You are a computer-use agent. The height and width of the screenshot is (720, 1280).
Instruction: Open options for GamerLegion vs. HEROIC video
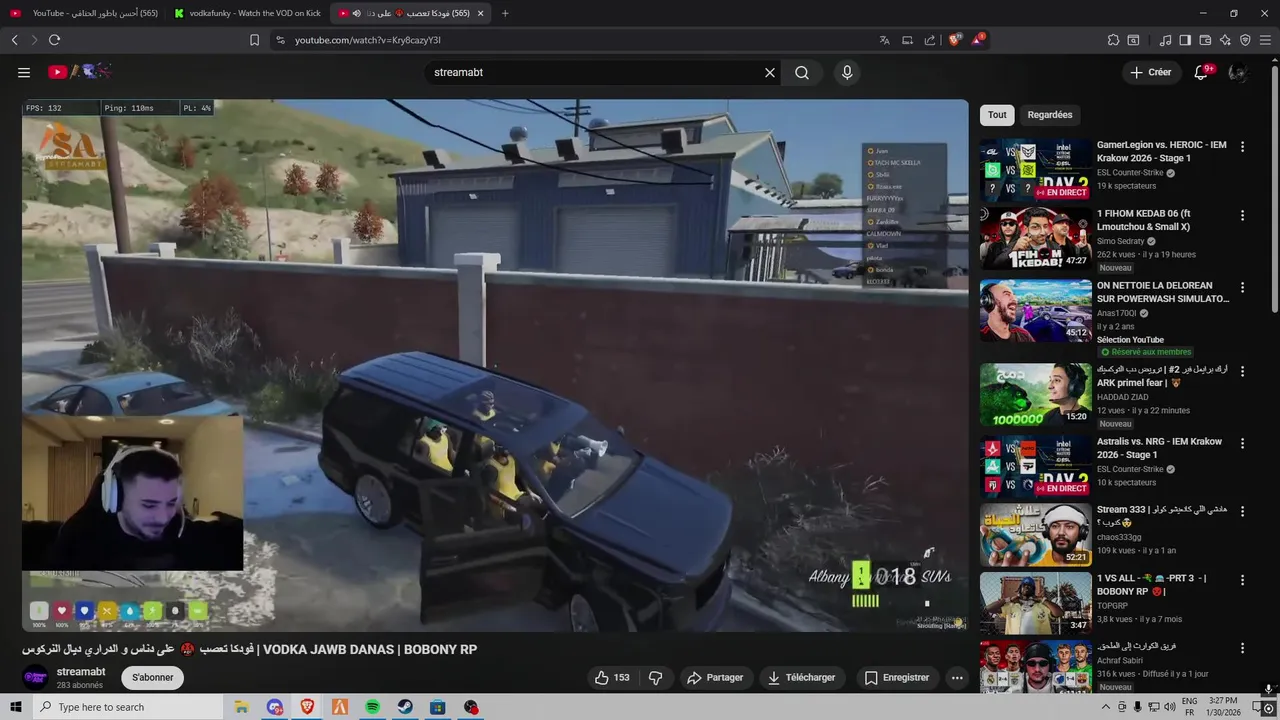[1242, 146]
